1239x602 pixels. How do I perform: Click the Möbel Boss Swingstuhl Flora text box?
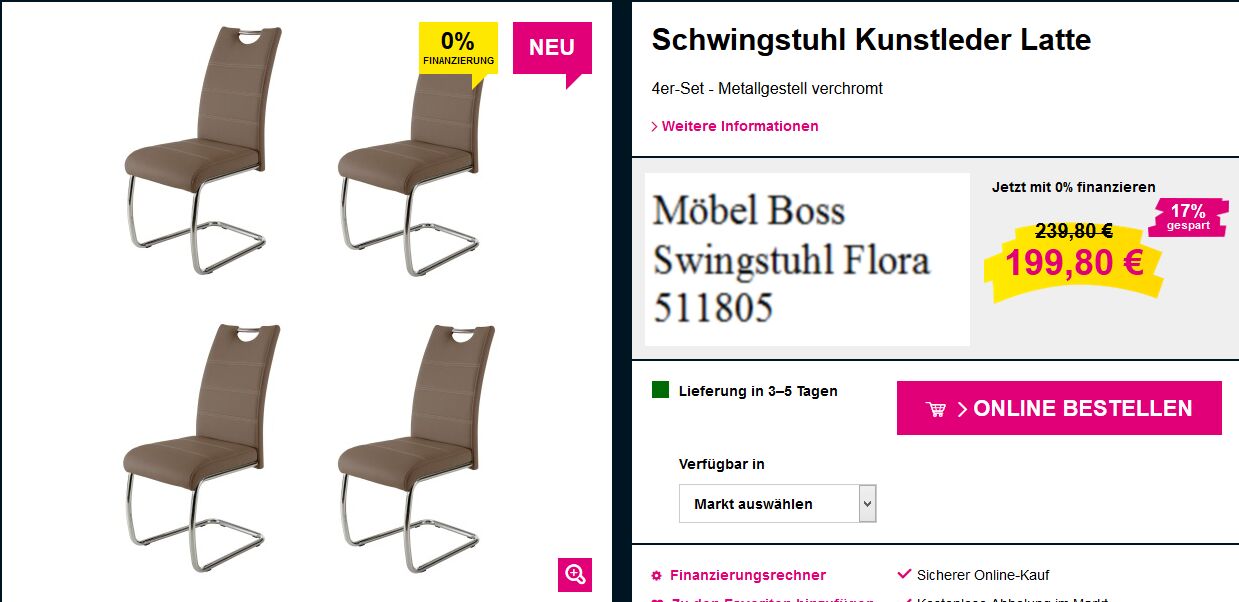pyautogui.click(x=807, y=259)
